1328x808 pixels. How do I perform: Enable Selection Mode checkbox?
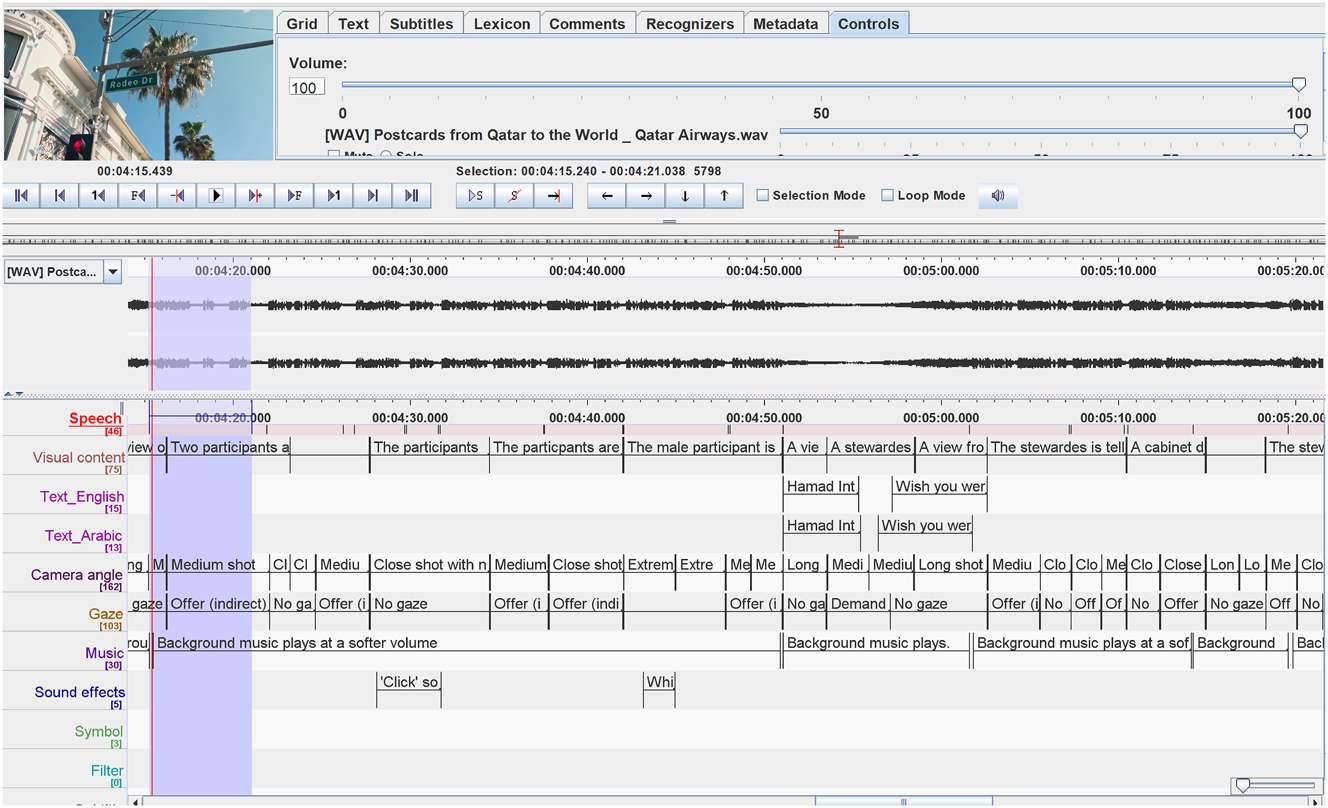pyautogui.click(x=763, y=196)
